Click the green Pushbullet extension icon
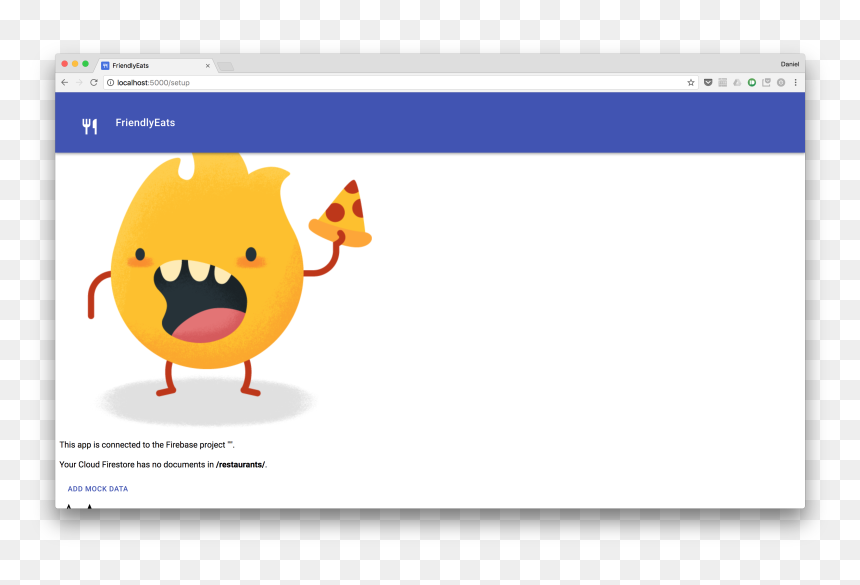 [x=752, y=82]
